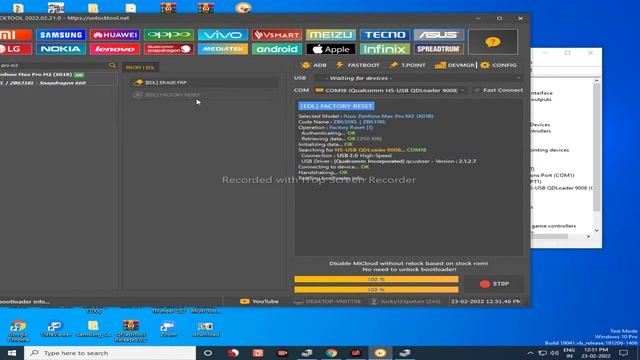Click the Windows Start button
The image size is (640, 360).
point(12,353)
